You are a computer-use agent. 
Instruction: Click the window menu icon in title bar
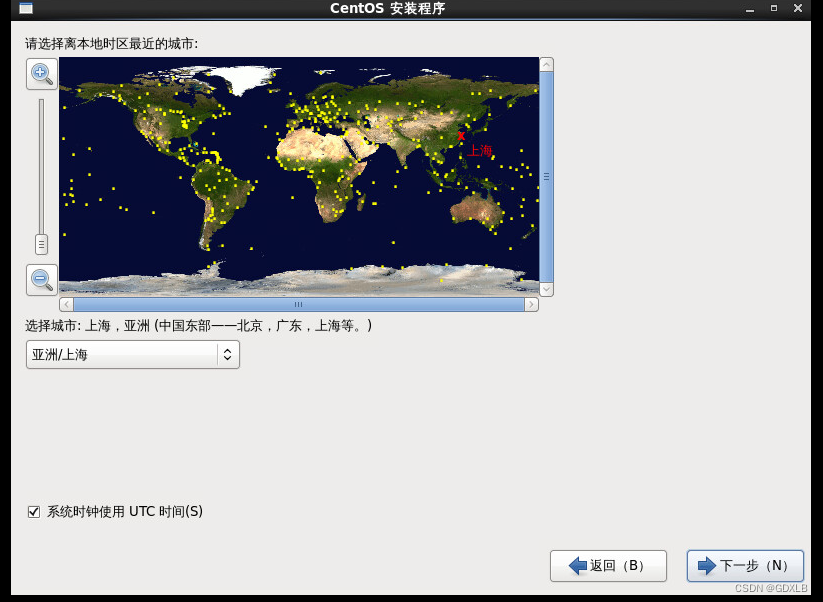click(x=26, y=8)
